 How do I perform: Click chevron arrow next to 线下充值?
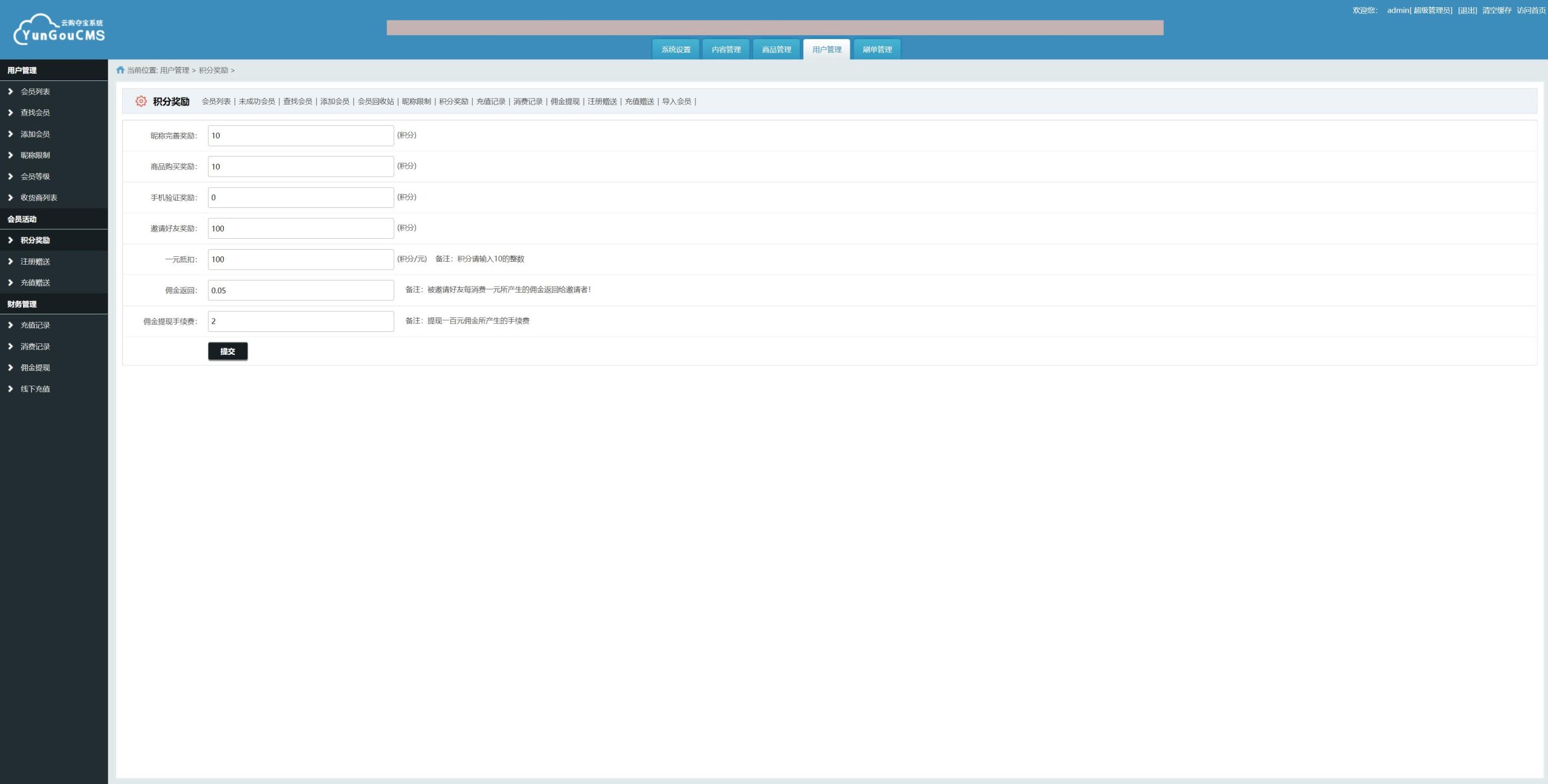point(10,389)
